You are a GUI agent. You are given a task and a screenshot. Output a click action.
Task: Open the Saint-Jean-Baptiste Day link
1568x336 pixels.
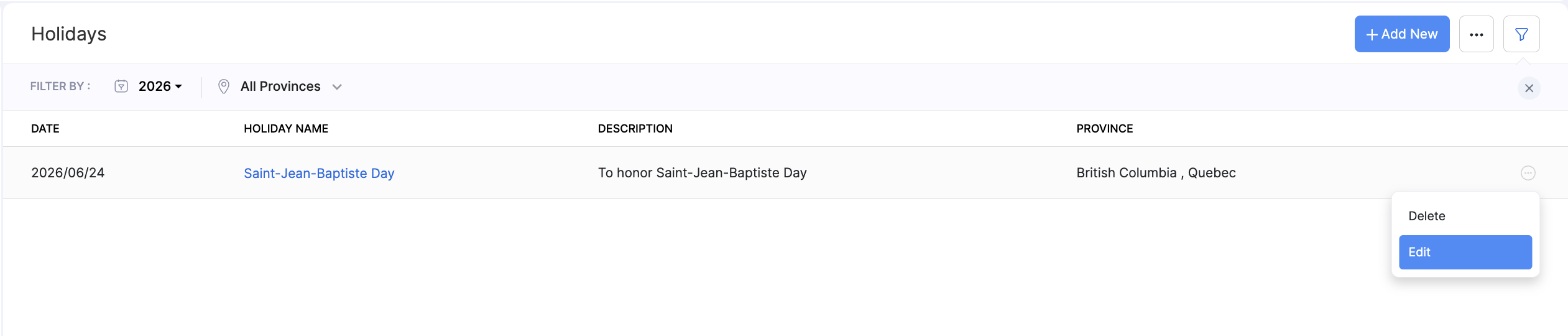[319, 173]
